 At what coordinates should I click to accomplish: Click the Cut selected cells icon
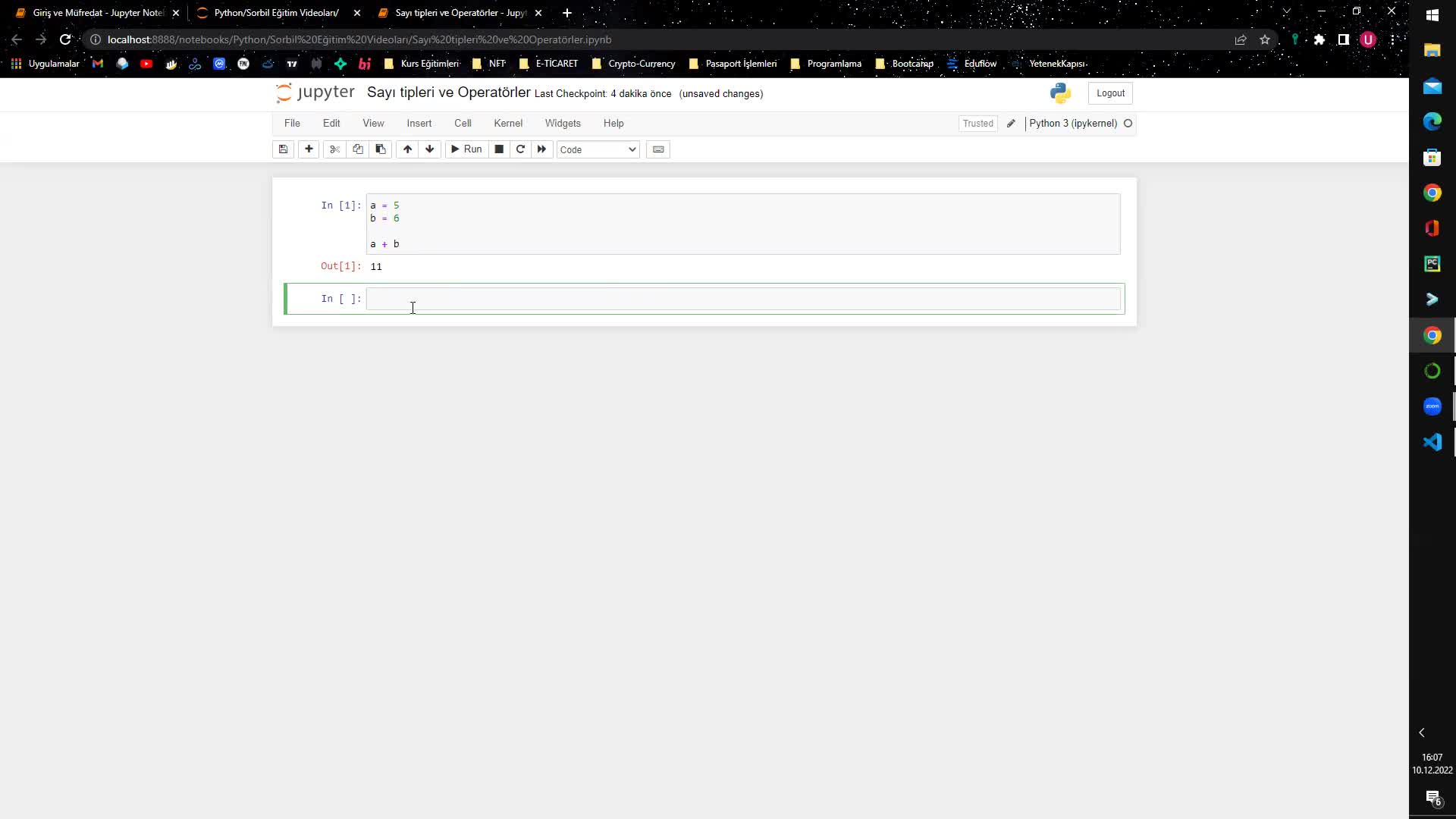coord(334,149)
